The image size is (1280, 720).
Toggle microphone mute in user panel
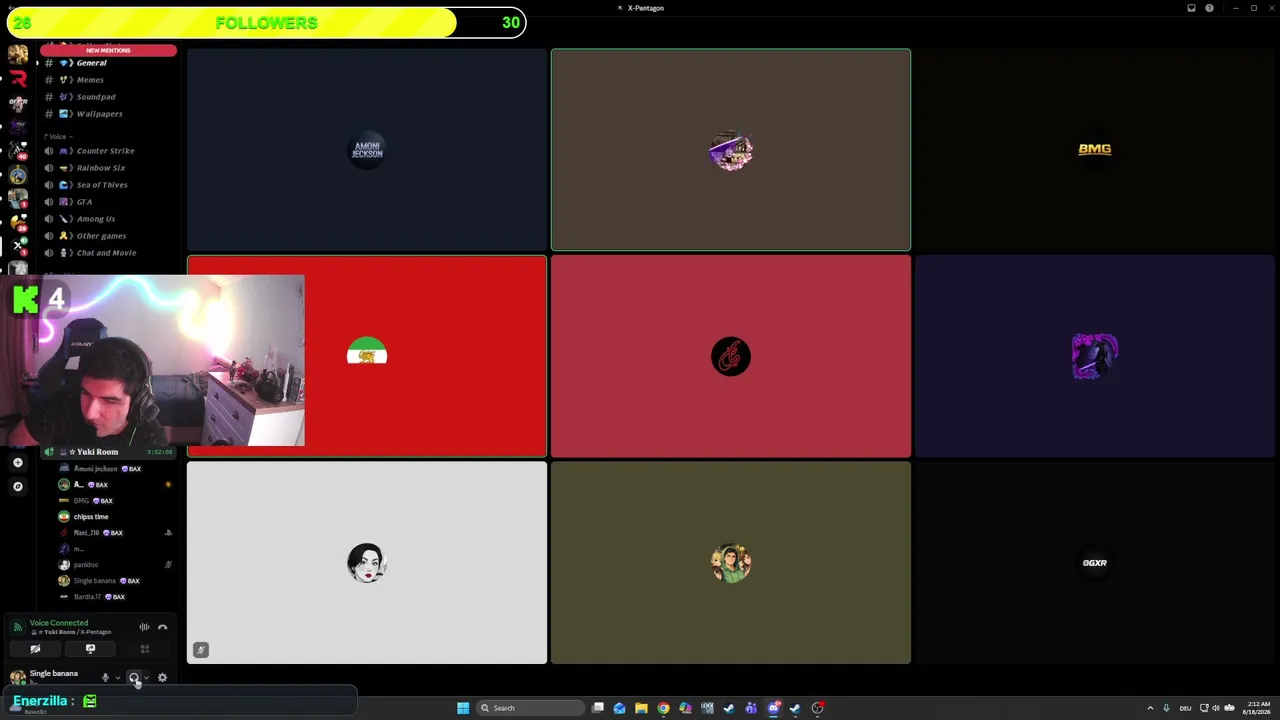click(x=105, y=677)
